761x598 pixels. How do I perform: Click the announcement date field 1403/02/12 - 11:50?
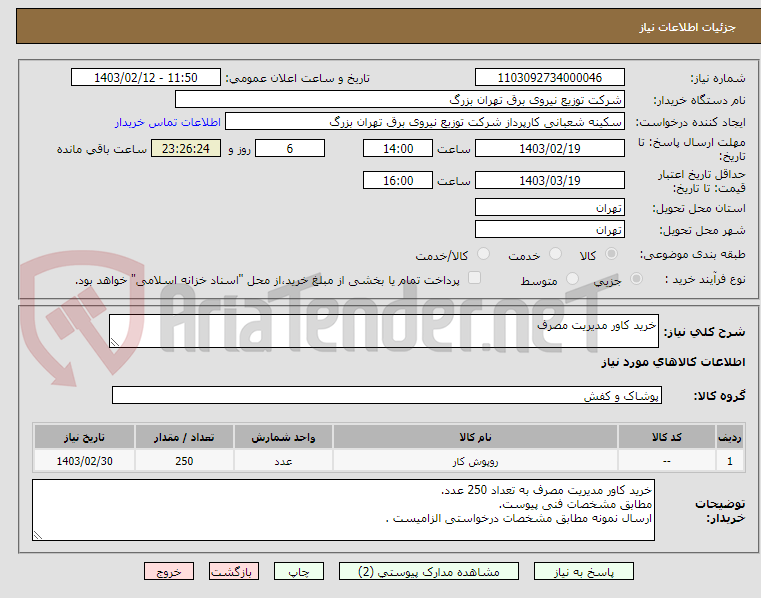click(146, 78)
